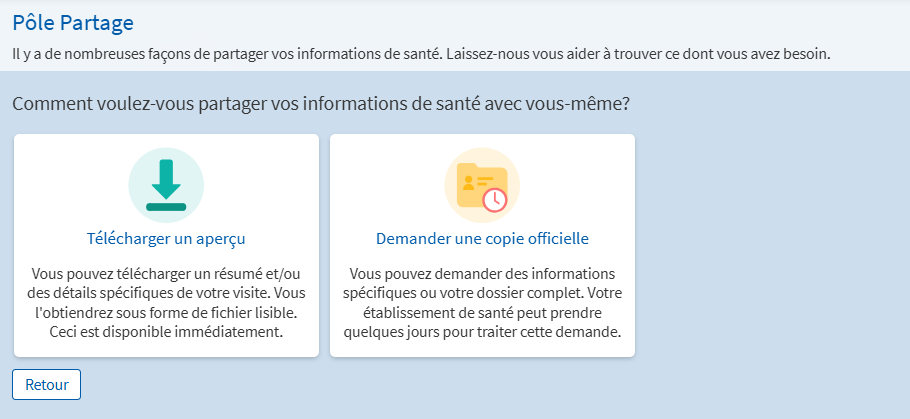Click the 'des détails spécifiques de votre visite' line
This screenshot has width=910, height=419.
[166, 293]
